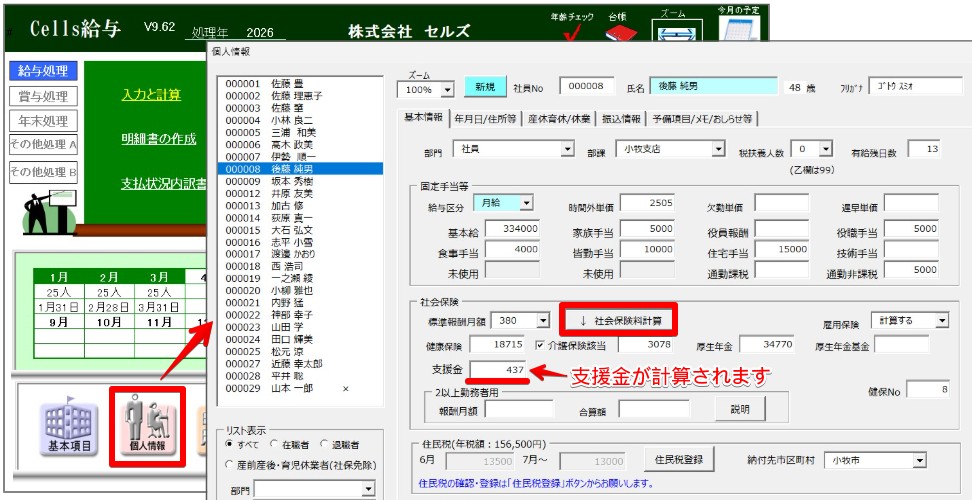This screenshot has width=972, height=500.
Task: Click the ズーム icon in main window
Action: click(677, 30)
